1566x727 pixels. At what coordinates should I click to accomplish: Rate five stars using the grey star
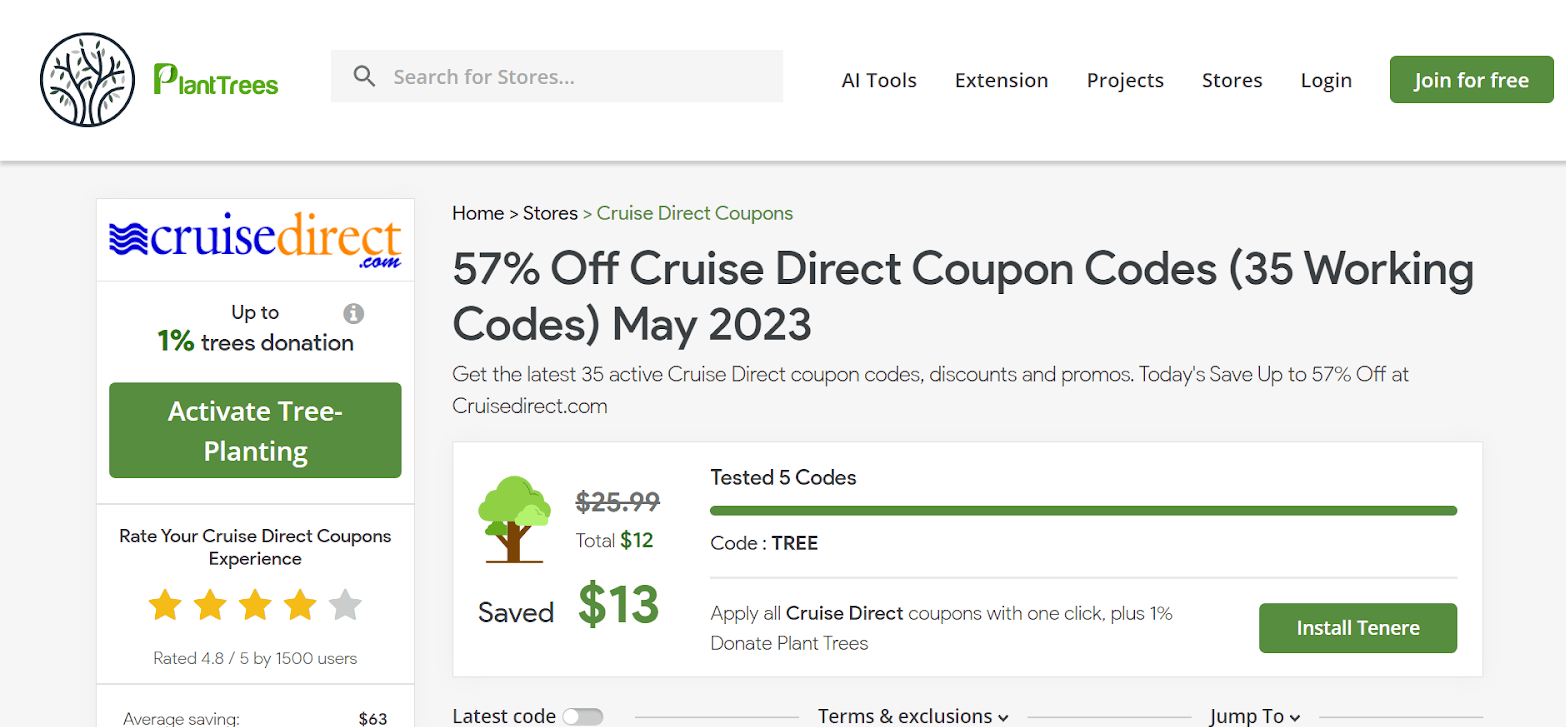[x=345, y=605]
